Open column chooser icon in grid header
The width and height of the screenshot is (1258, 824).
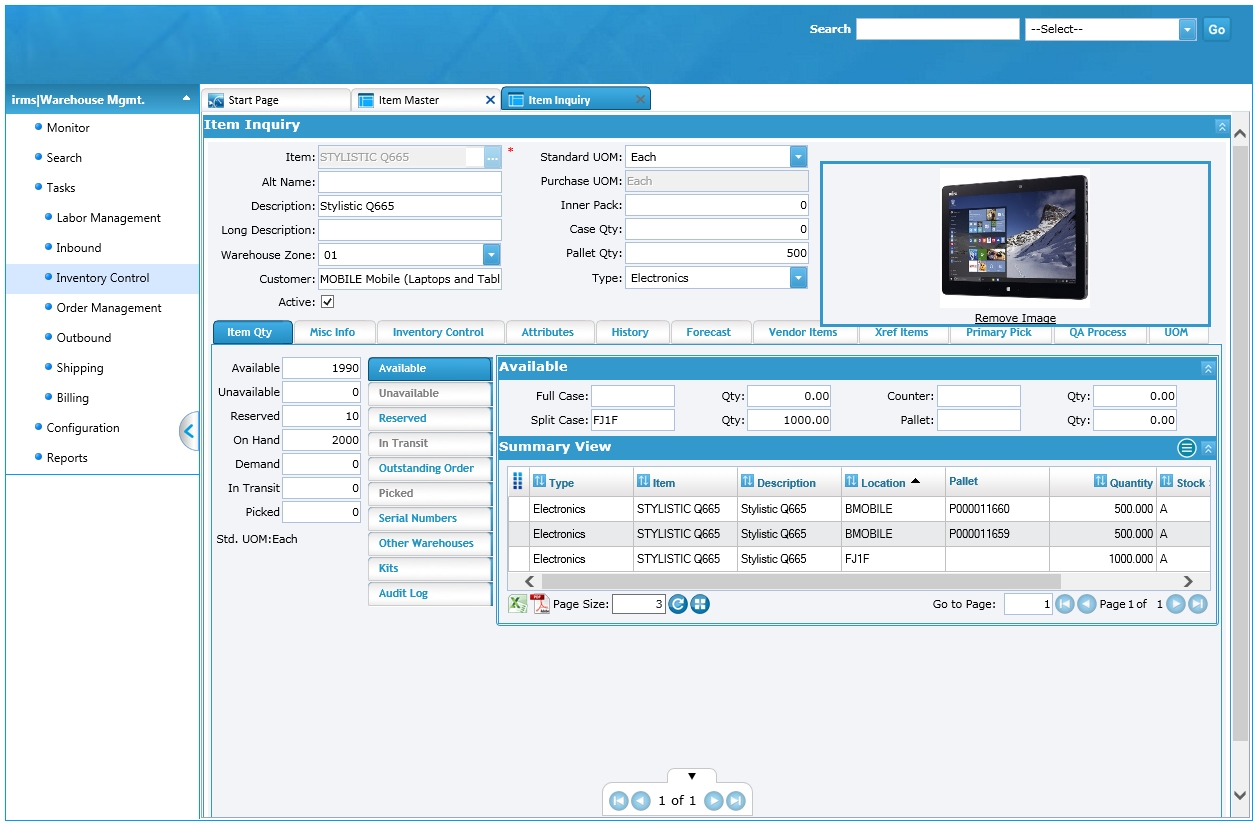coord(518,482)
